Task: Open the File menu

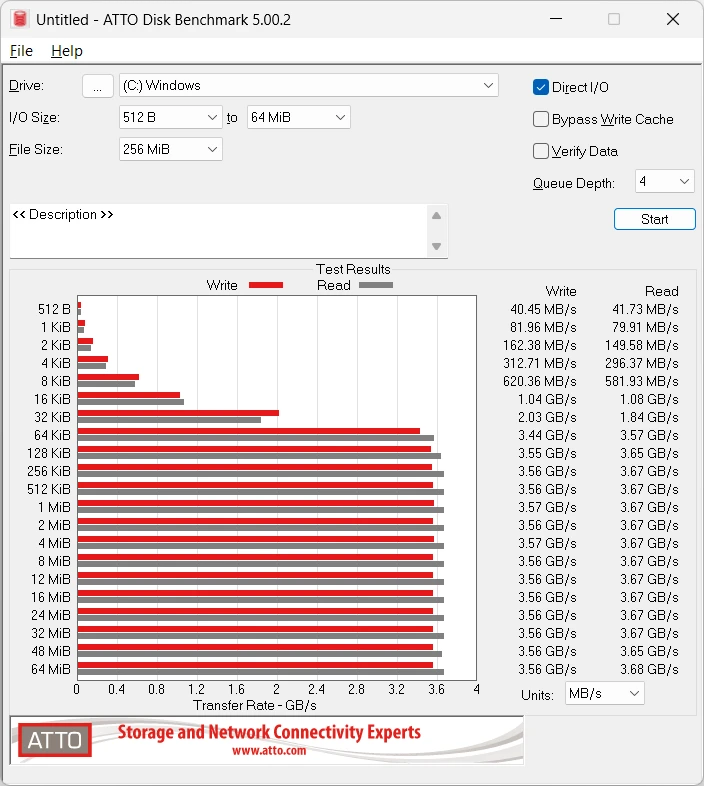Action: click(x=21, y=51)
